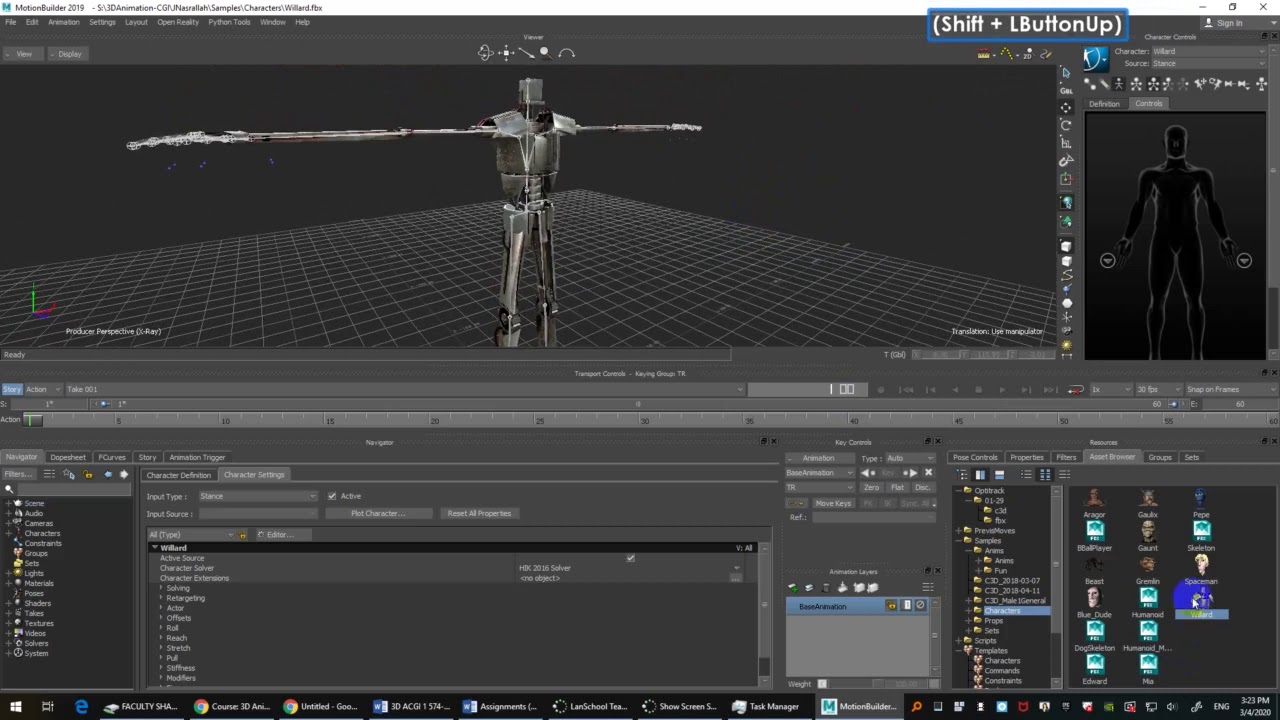Click the Zero key button

pos(872,488)
